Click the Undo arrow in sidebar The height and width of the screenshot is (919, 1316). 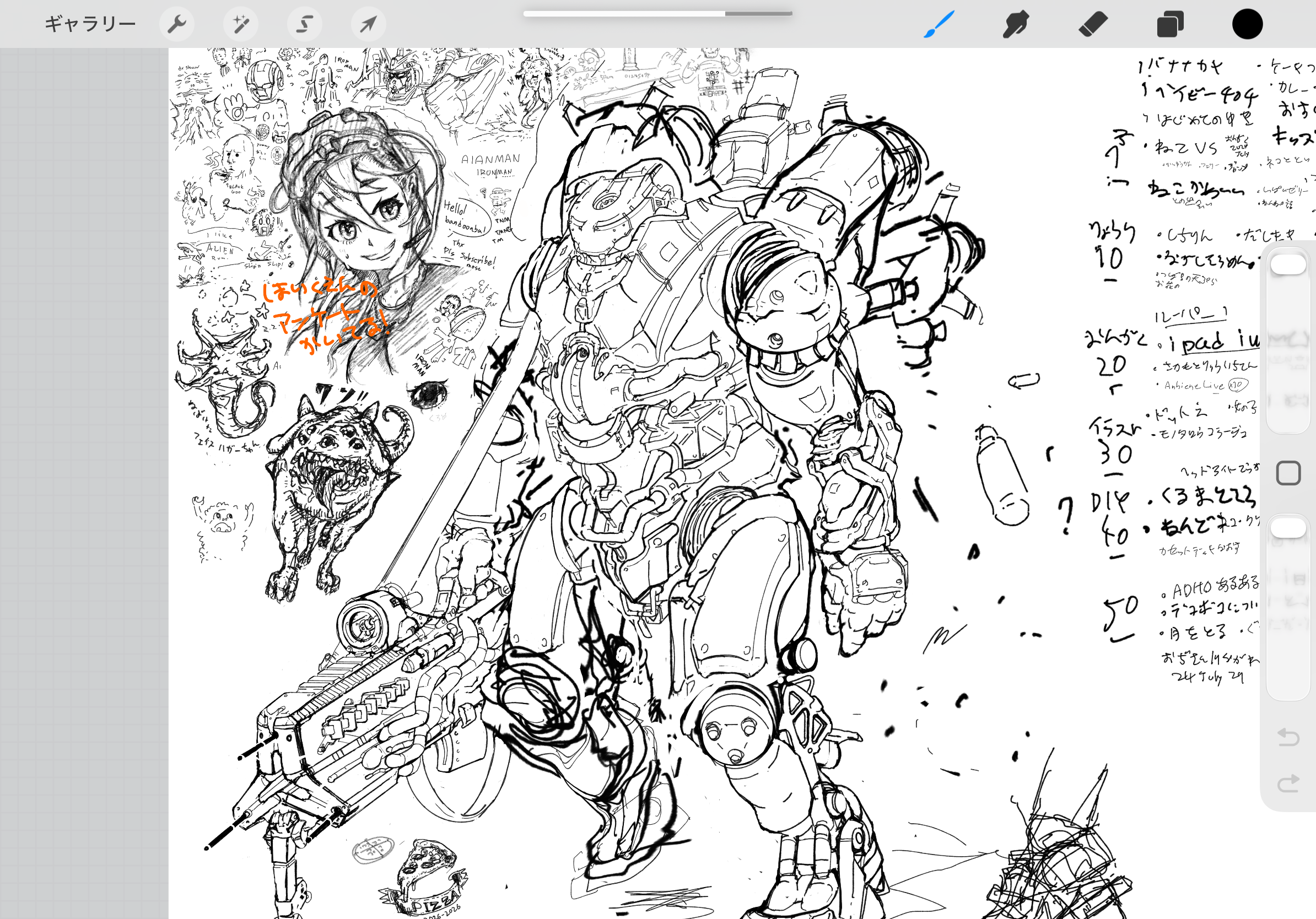[1288, 737]
